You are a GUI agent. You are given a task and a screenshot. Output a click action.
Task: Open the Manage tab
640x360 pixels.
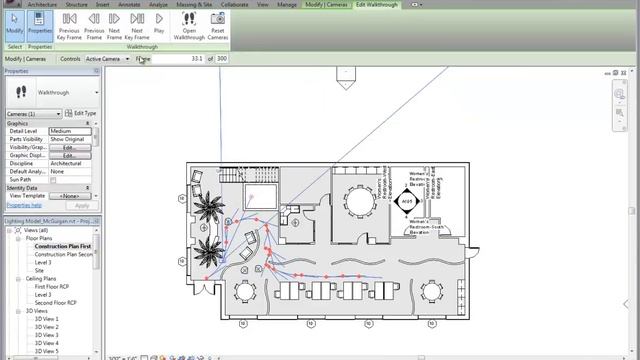(287, 4)
